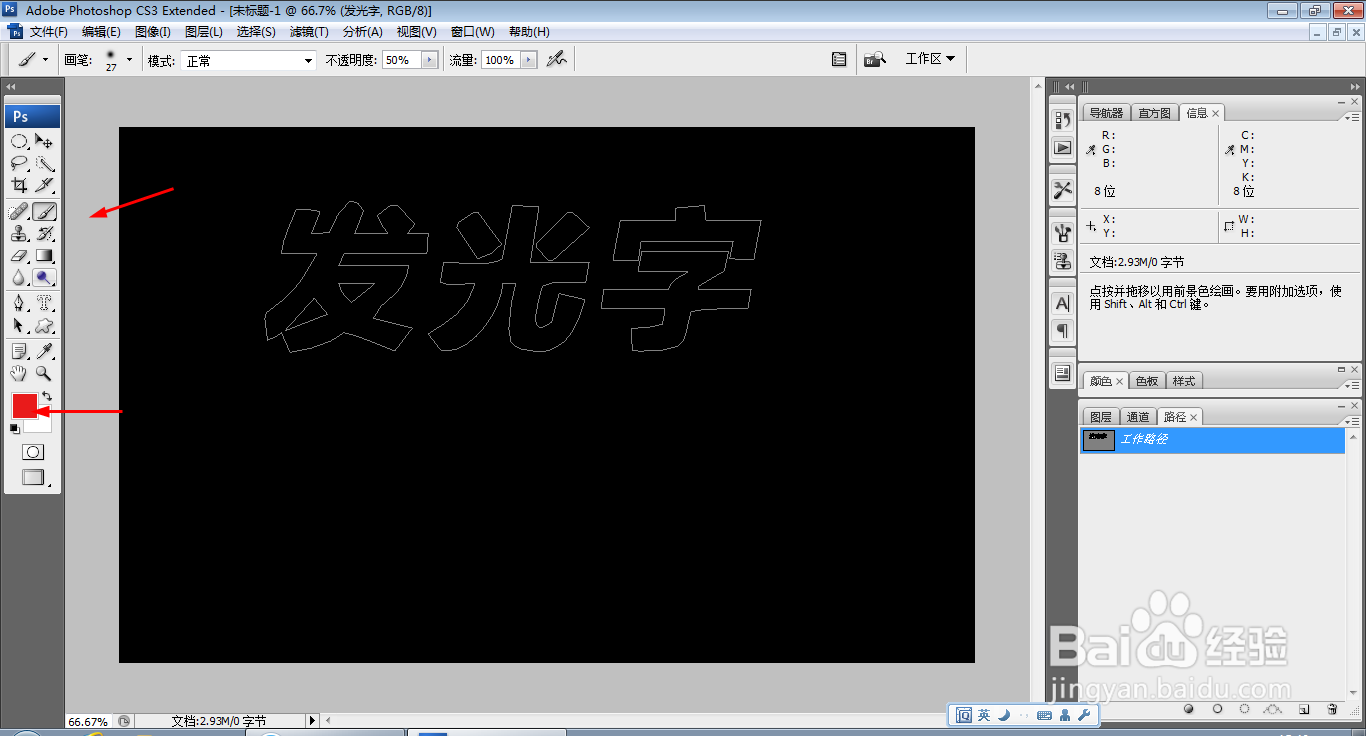Toggle the brushes palette icon in options bar

(x=838, y=59)
